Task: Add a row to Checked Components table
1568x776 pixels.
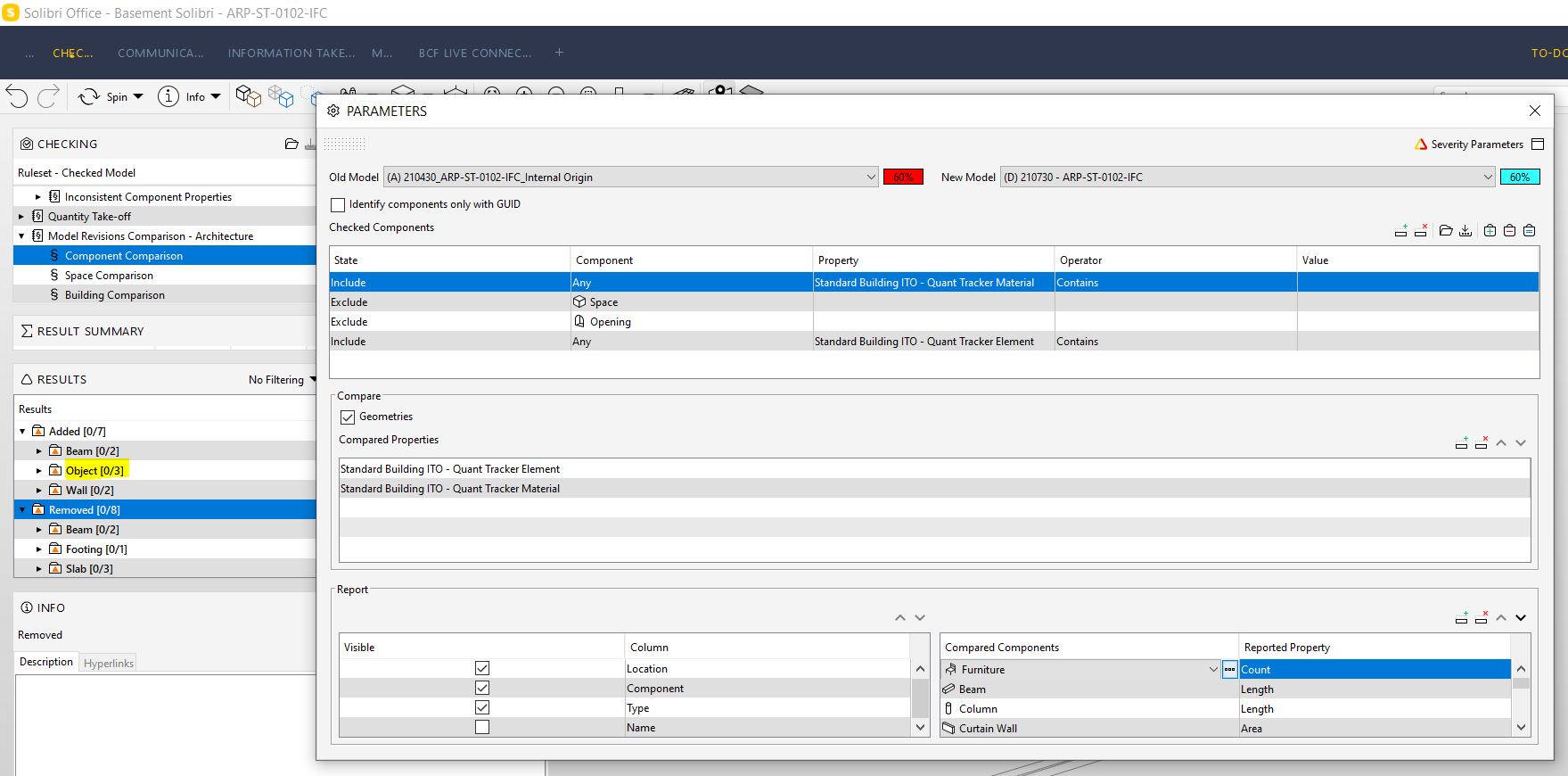Action: [1401, 231]
